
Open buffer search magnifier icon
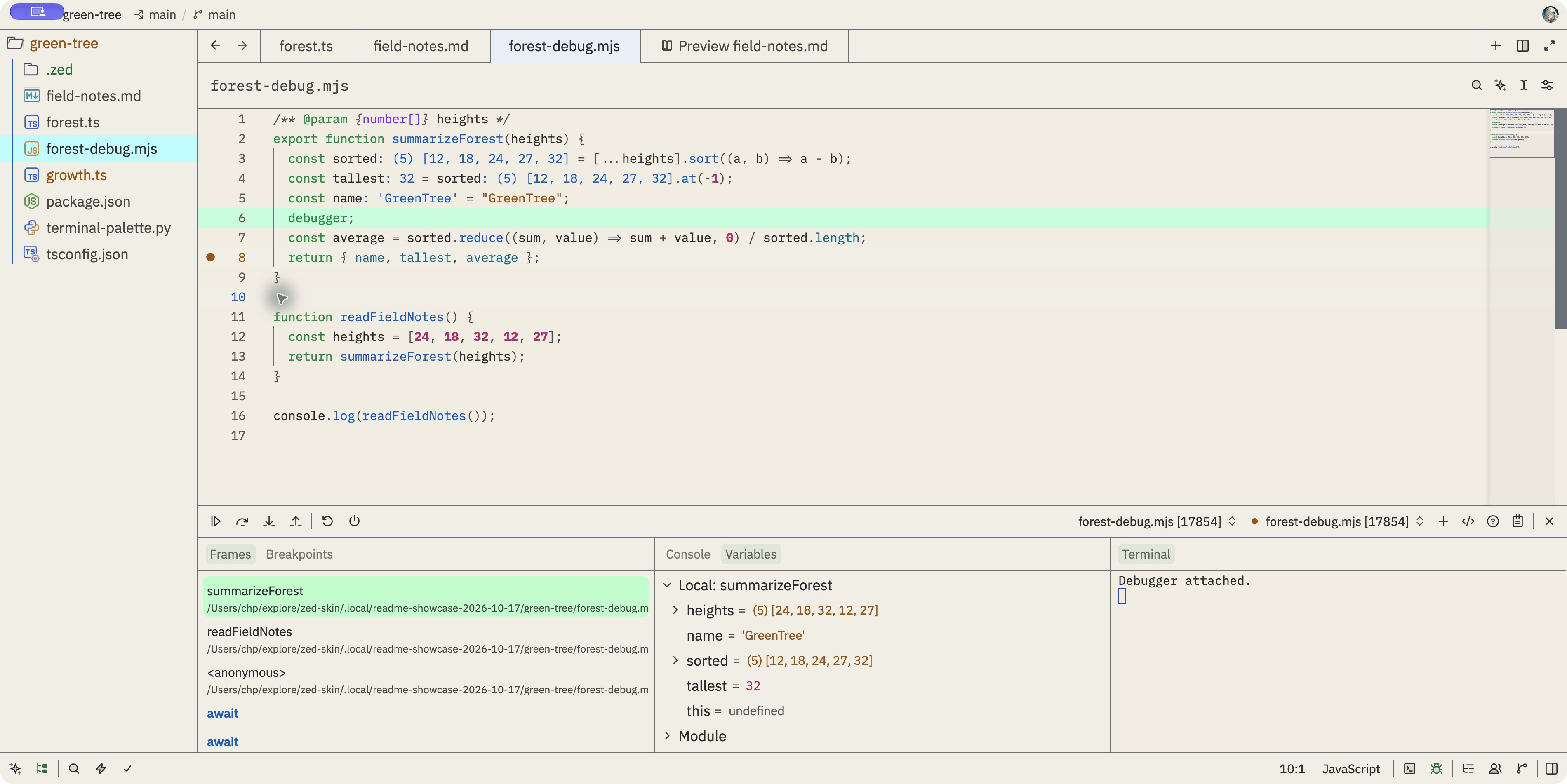tap(1476, 85)
